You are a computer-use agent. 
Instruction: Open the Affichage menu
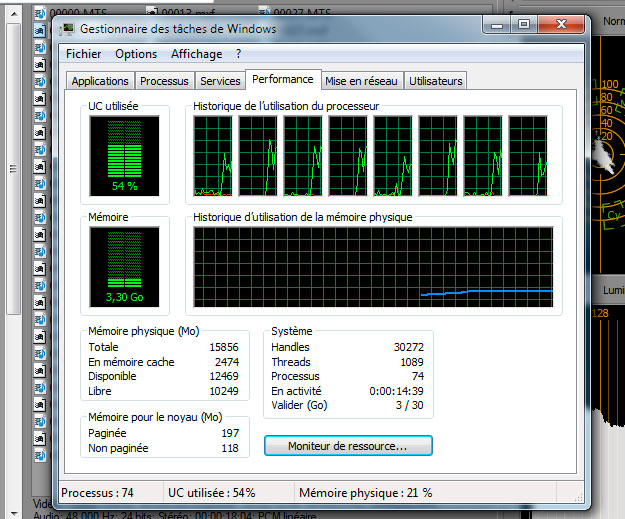(x=197, y=54)
